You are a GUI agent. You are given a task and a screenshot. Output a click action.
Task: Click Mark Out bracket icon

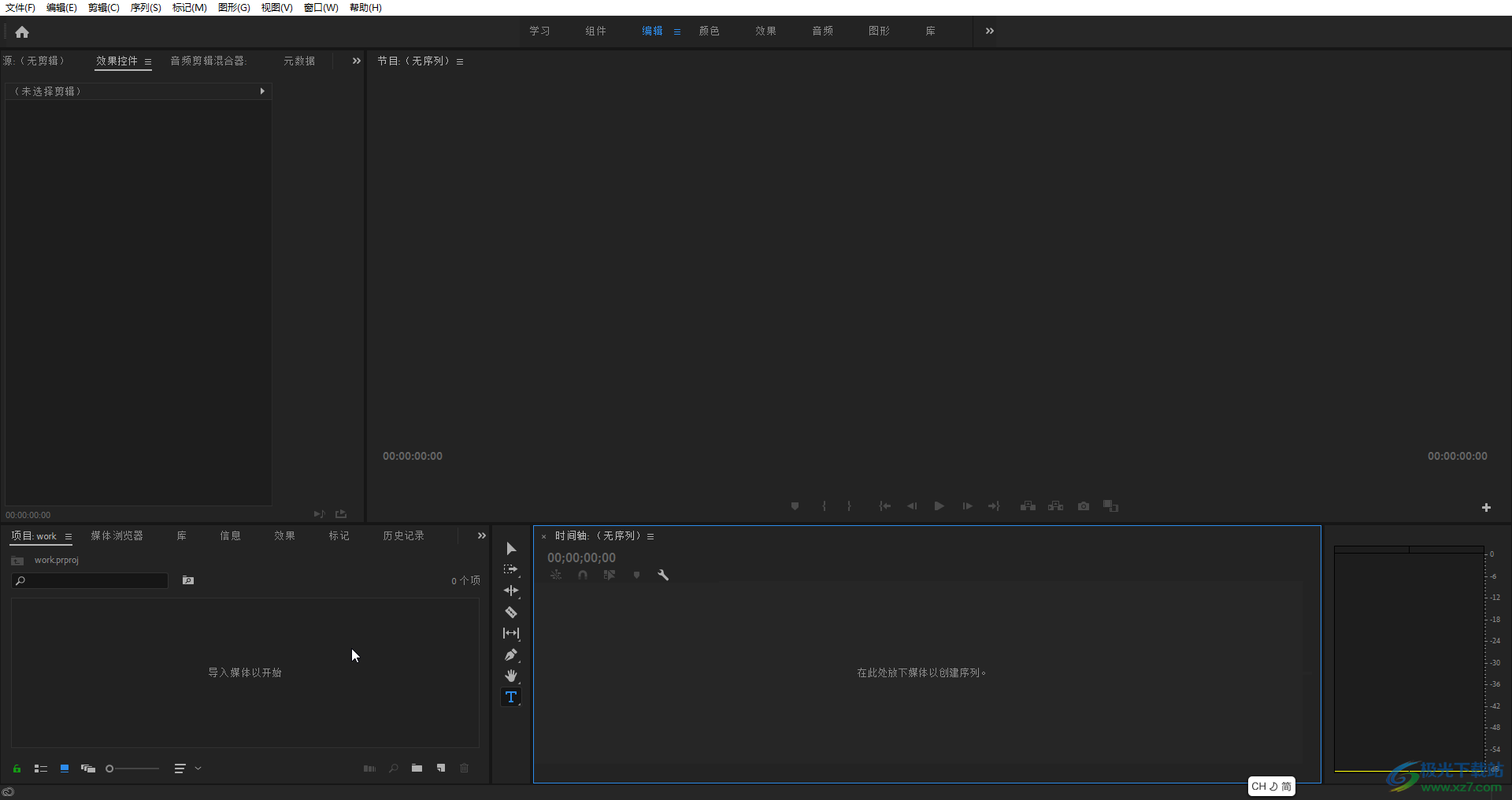tap(849, 506)
